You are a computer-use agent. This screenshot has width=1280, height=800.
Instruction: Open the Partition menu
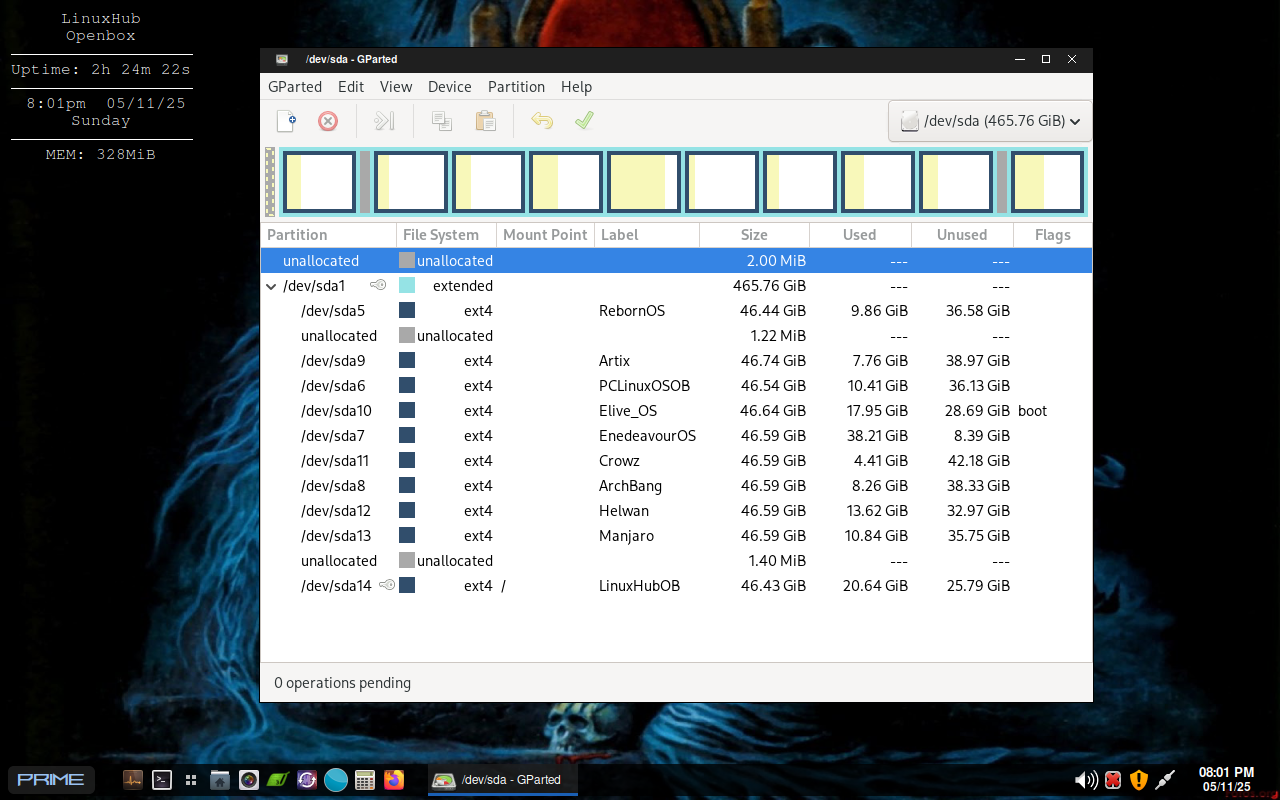click(516, 87)
